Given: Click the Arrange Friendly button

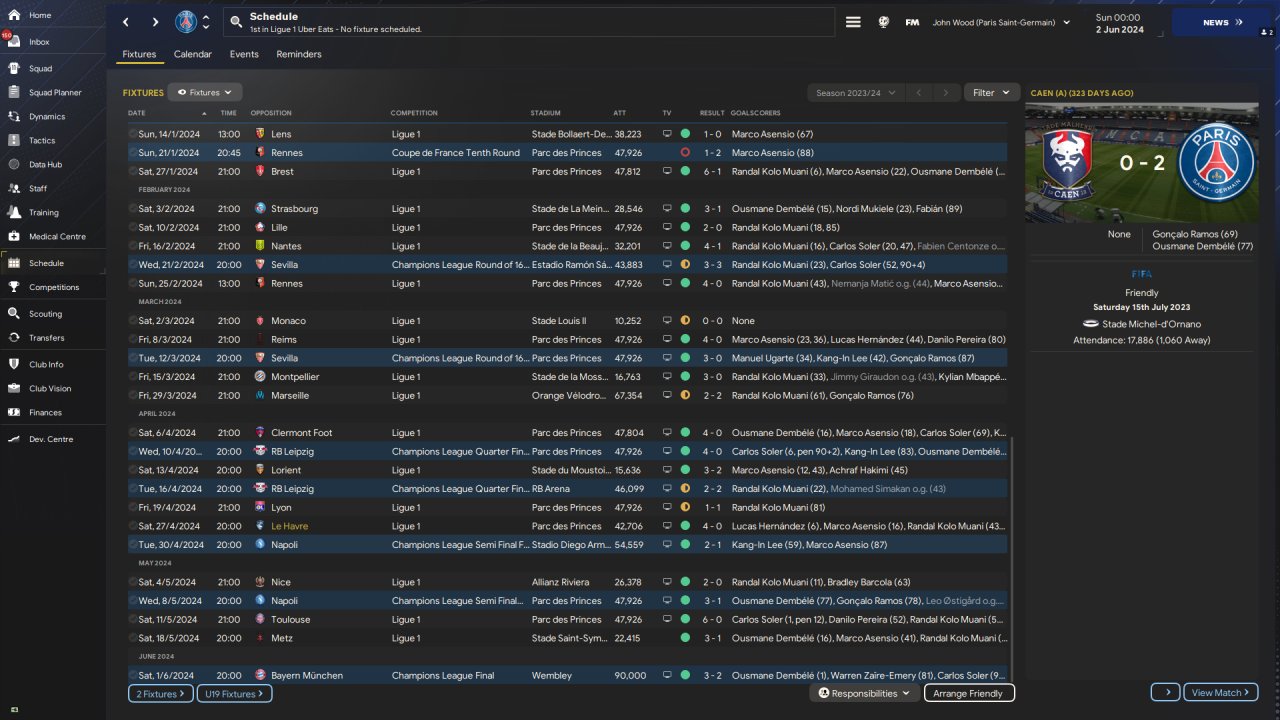Looking at the screenshot, I should pos(968,693).
